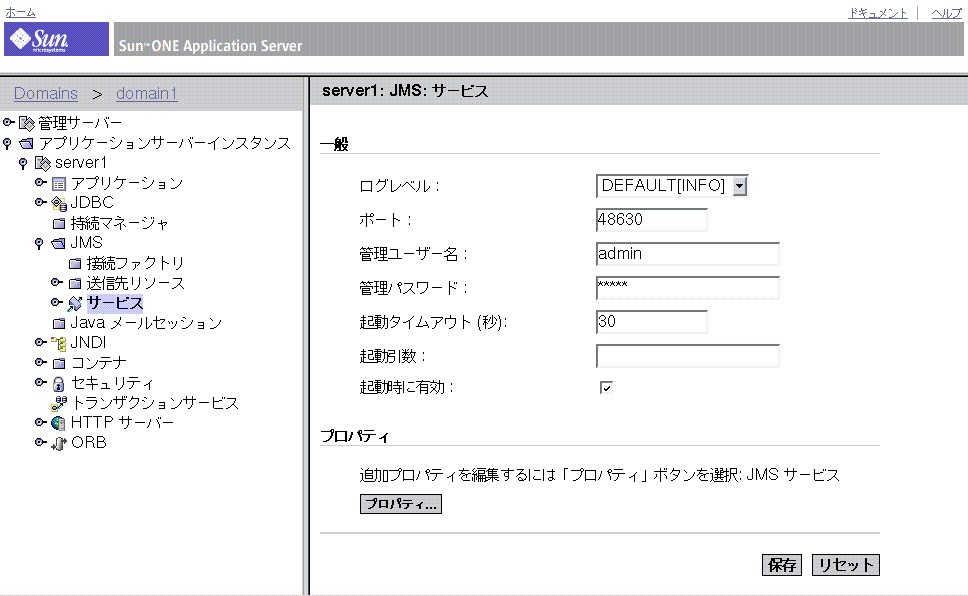Image resolution: width=968 pixels, height=596 pixels.
Task: Click the サービス plug icon
Action: coord(75,303)
